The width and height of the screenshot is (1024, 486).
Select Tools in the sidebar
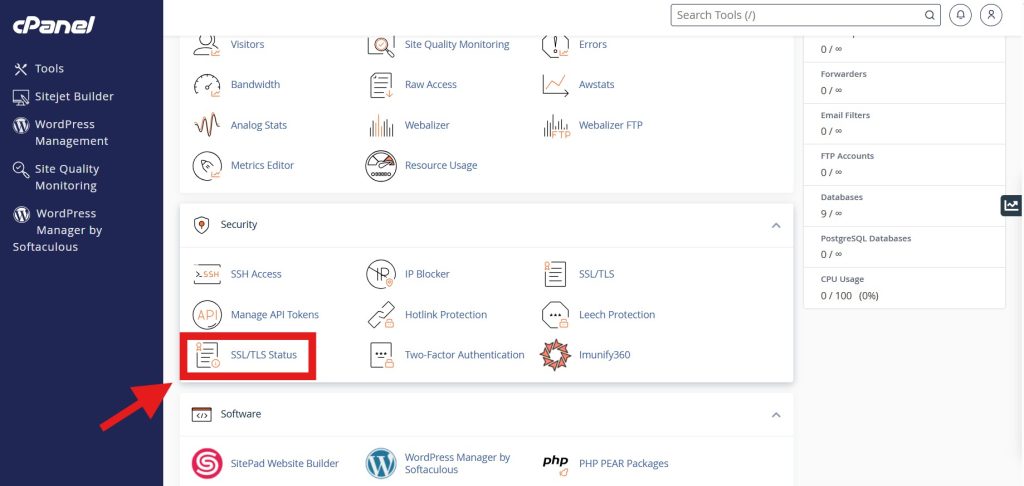[49, 69]
